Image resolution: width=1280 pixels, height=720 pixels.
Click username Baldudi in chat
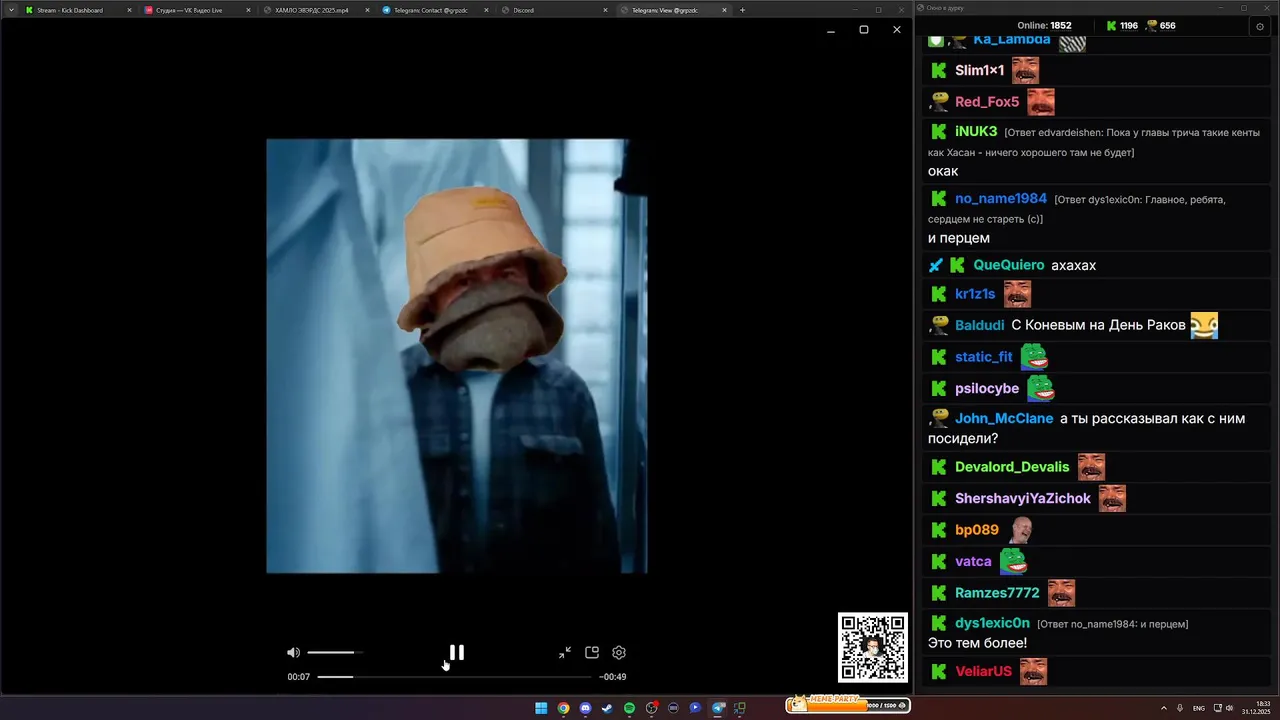coord(980,325)
